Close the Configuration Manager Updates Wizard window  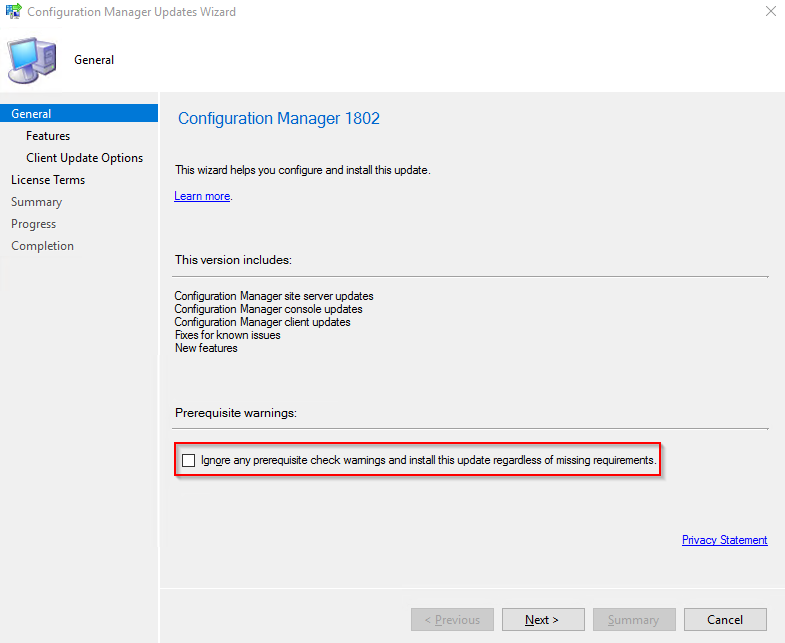[x=770, y=11]
